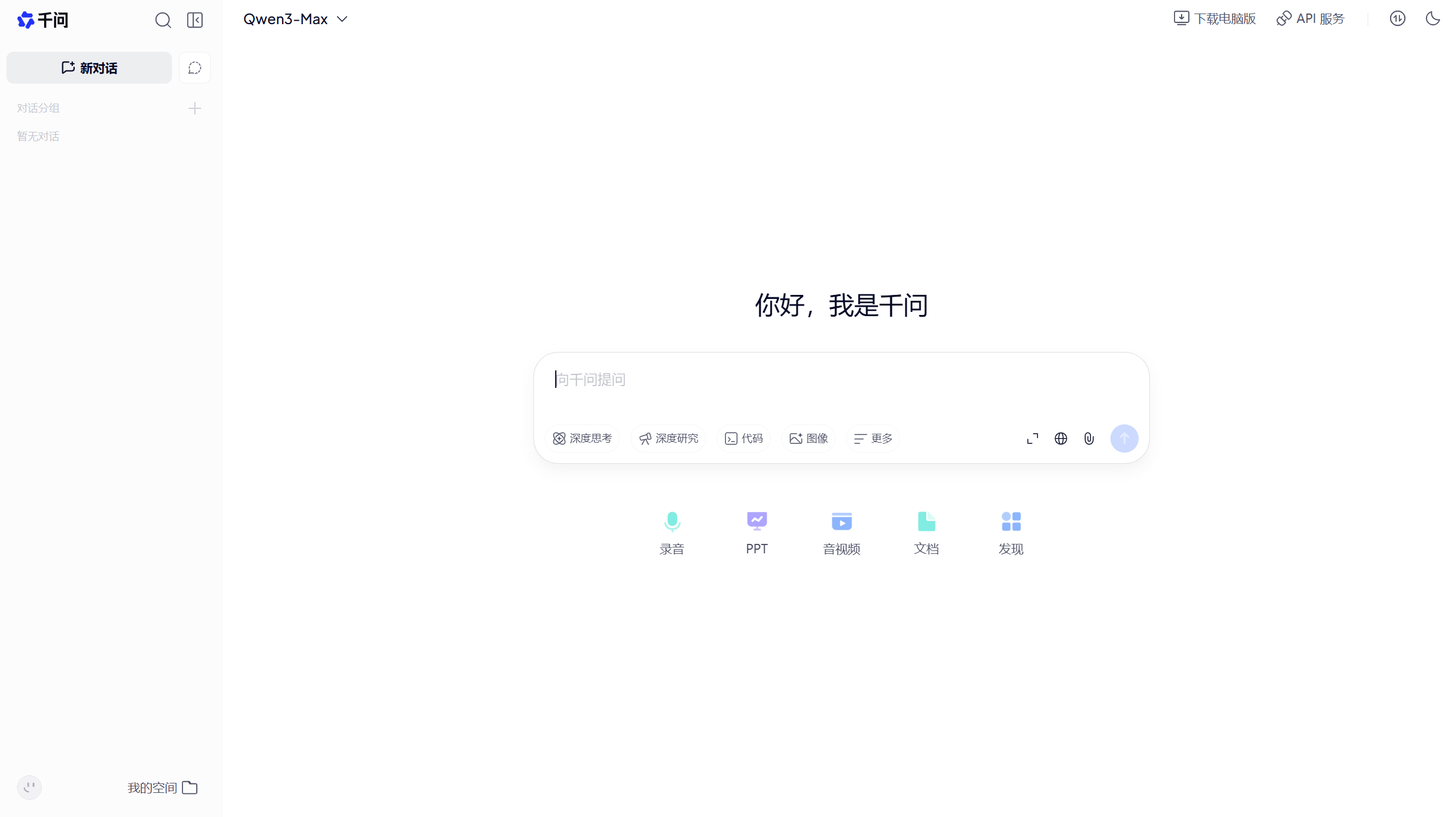Open the Qwen3-Max model dropdown
Screen dimensions: 1456x817
click(295, 19)
